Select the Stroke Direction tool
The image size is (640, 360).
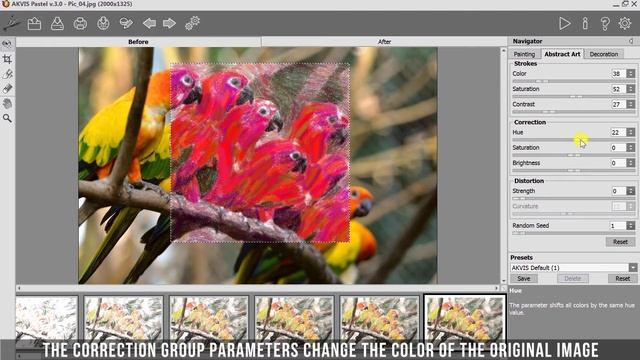tap(7, 74)
